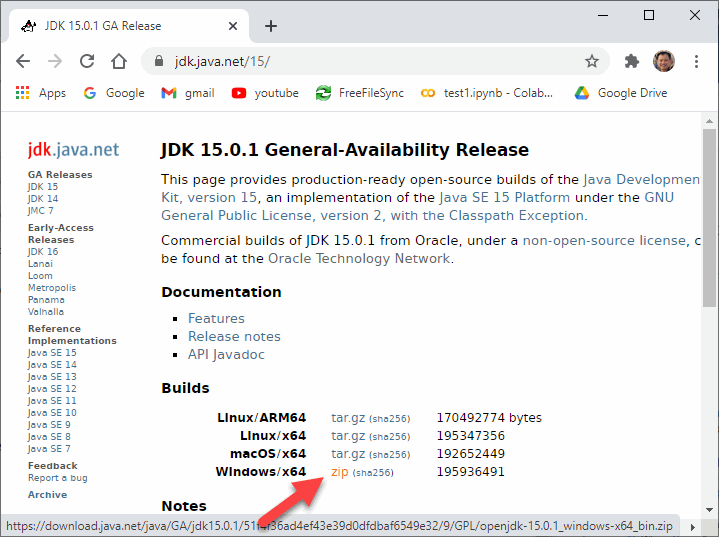
Task: Open Java SE 7 reference implementation
Action: tap(49, 448)
